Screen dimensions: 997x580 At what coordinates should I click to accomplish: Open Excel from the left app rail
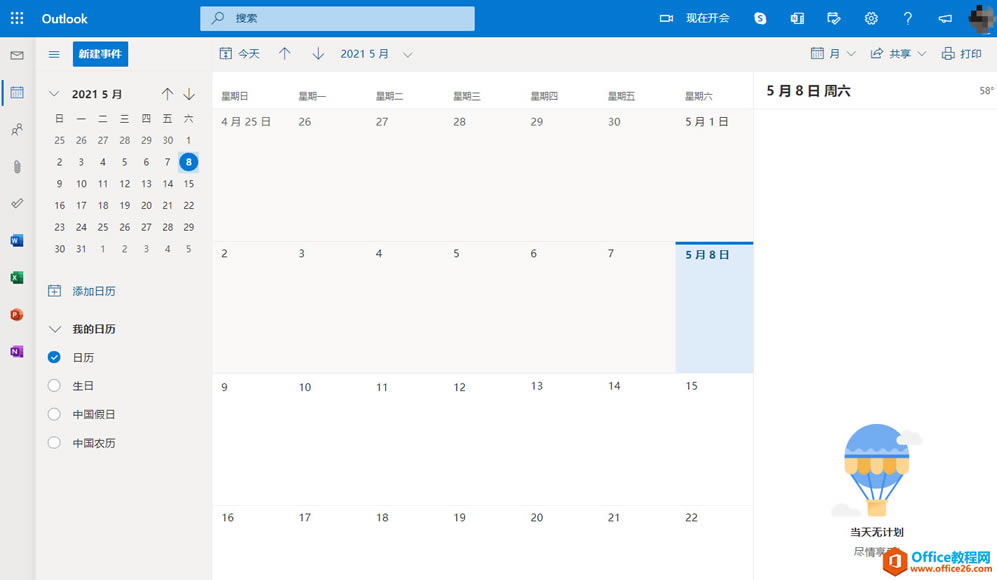pyautogui.click(x=16, y=276)
